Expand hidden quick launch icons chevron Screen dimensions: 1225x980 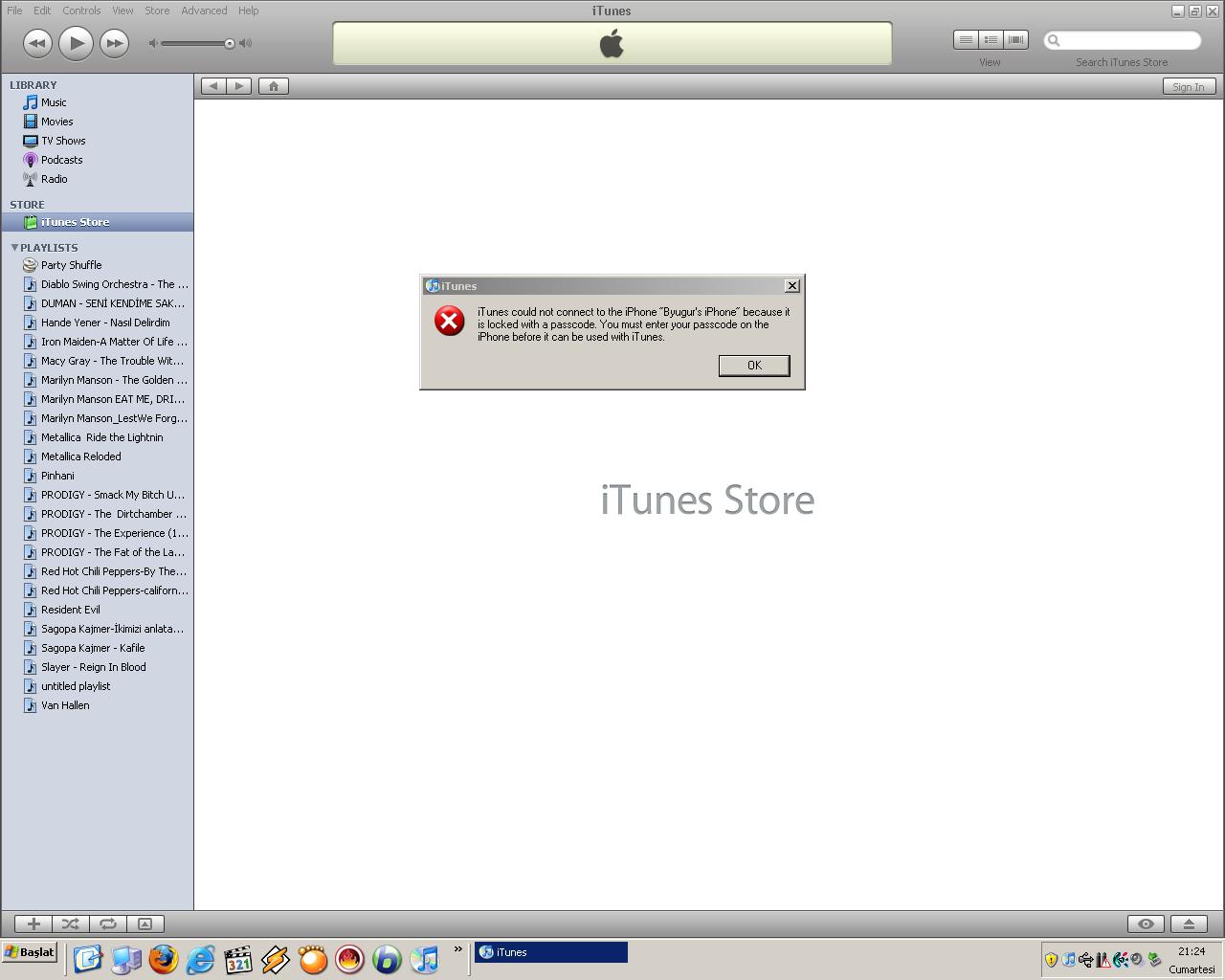pyautogui.click(x=458, y=950)
